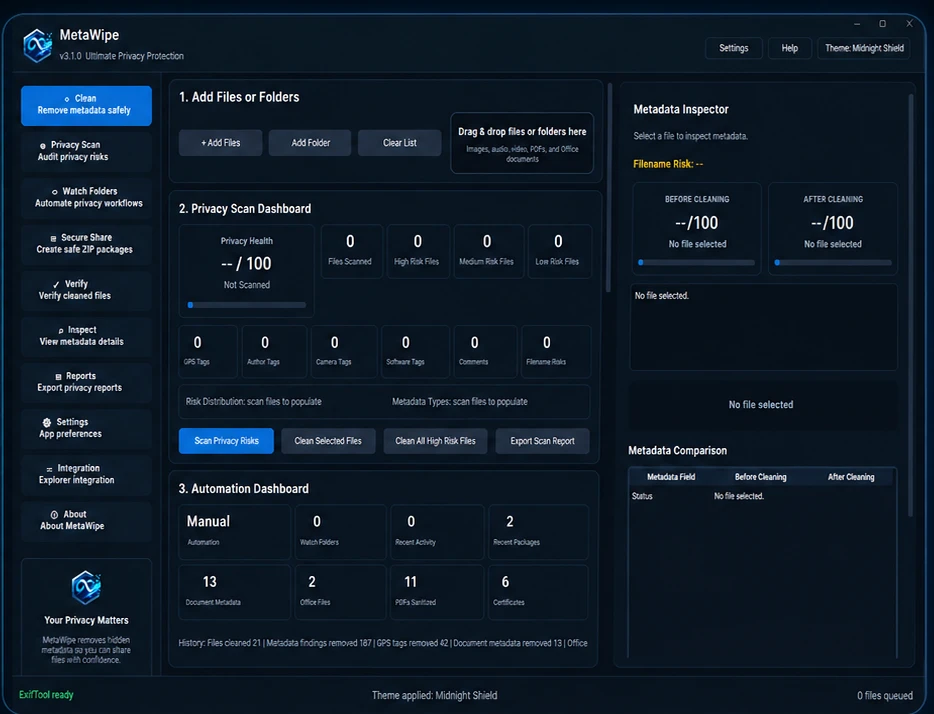This screenshot has height=714, width=934.
Task: Click the shield logo above Your Privacy Matters
Action: pyautogui.click(x=86, y=587)
